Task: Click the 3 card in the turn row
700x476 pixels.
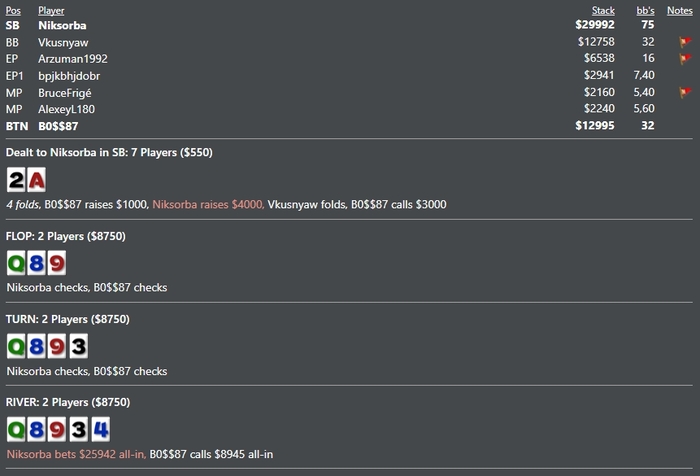Action: [78, 347]
